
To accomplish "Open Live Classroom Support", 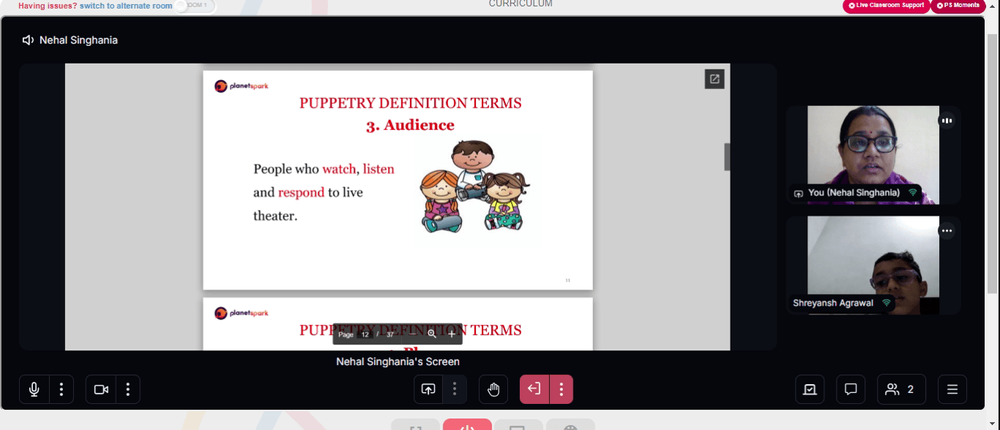I will pos(886,6).
